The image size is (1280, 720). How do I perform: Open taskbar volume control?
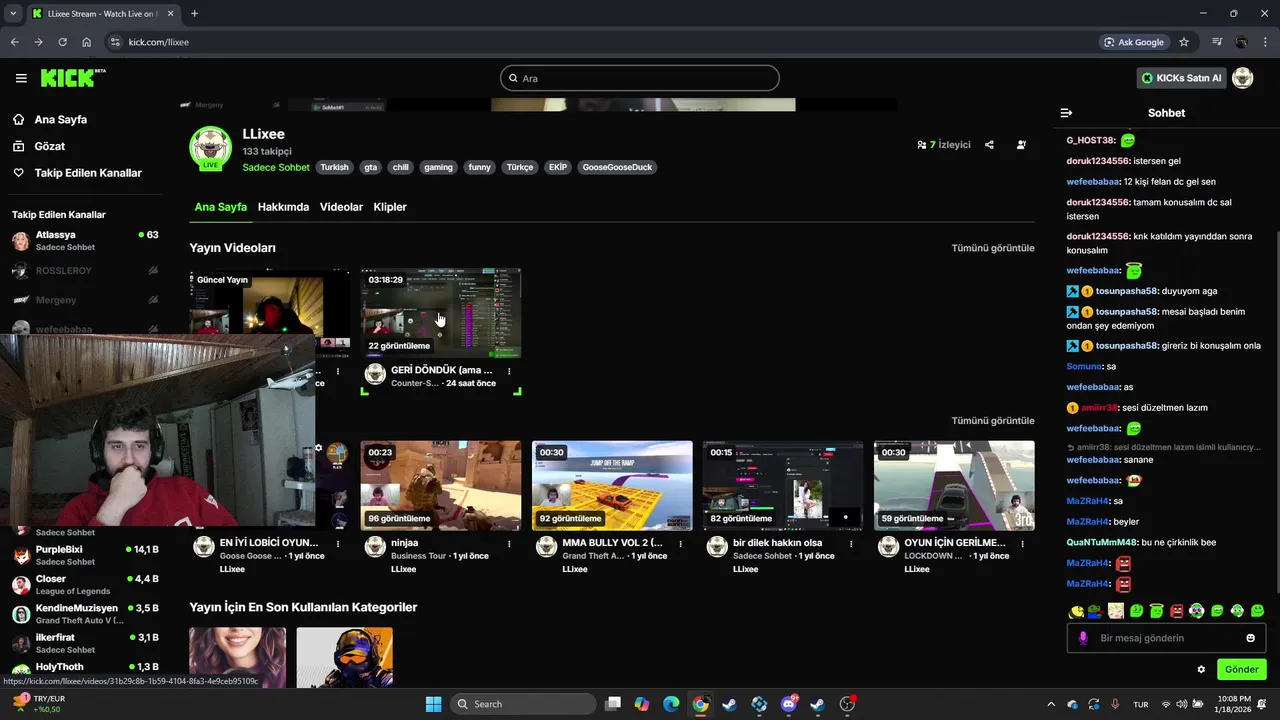(1181, 704)
